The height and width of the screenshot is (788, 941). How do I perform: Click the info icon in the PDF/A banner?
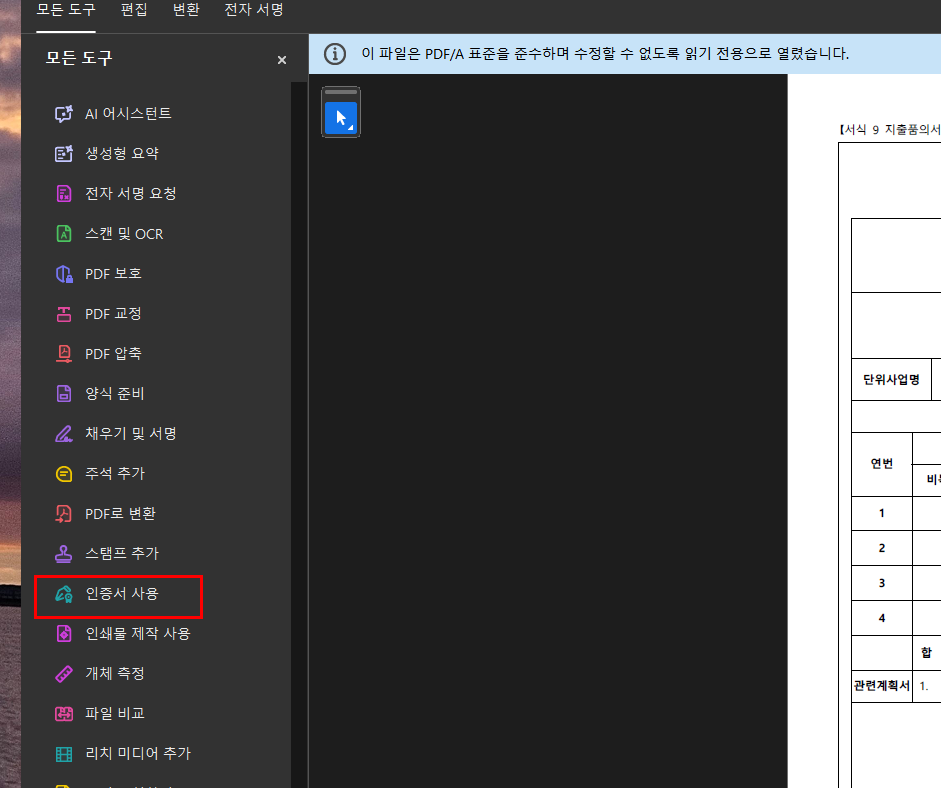[x=335, y=54]
